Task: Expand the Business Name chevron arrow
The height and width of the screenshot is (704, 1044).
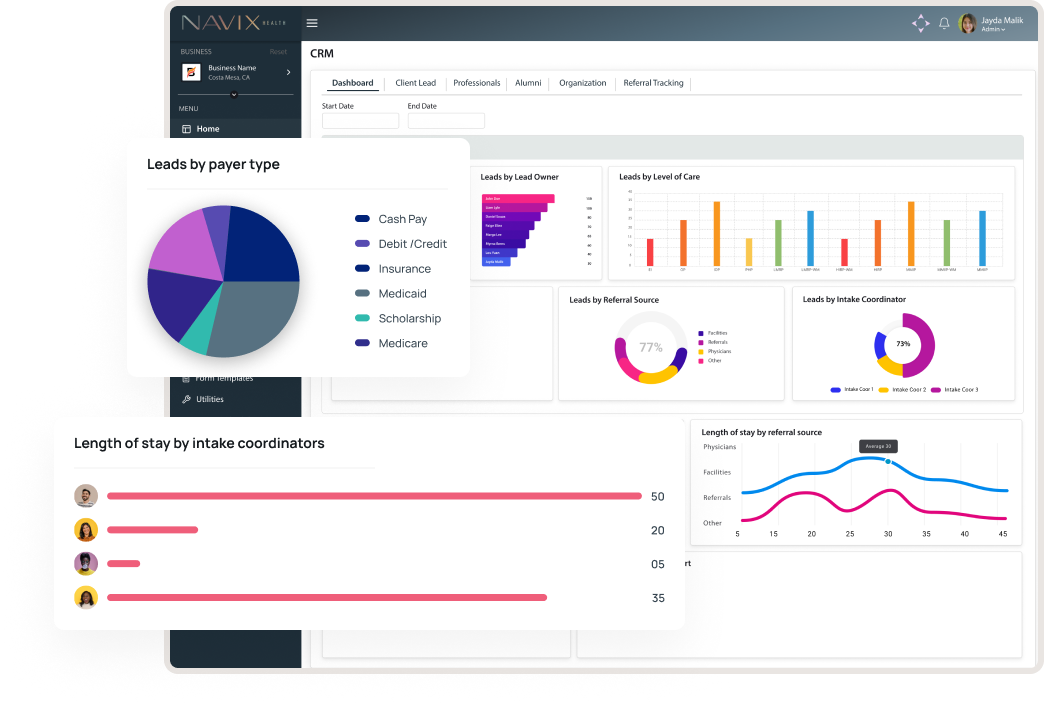Action: pos(288,72)
